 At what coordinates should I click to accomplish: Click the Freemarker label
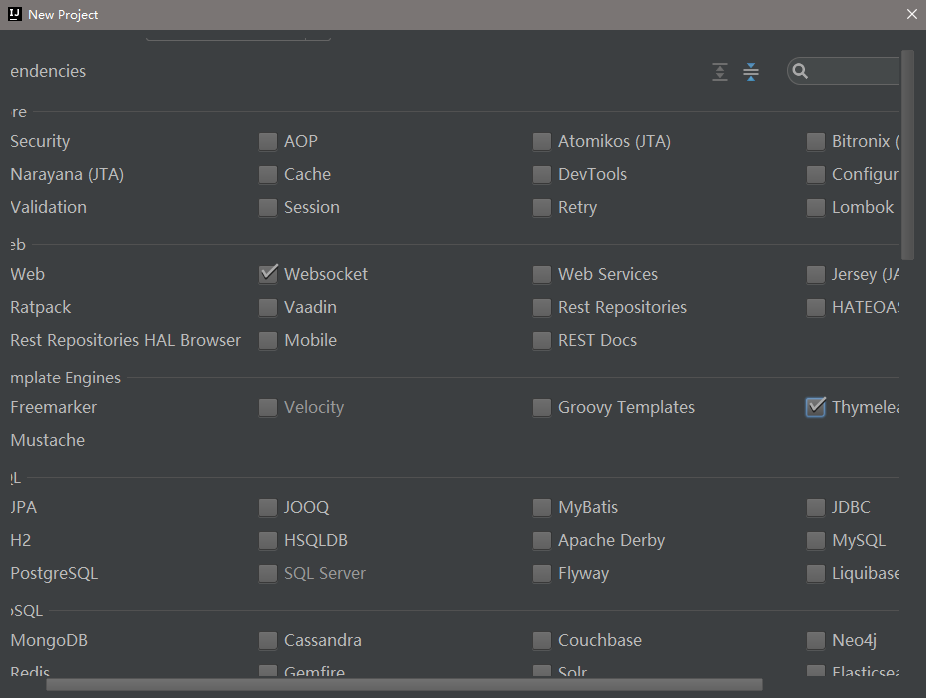(54, 407)
